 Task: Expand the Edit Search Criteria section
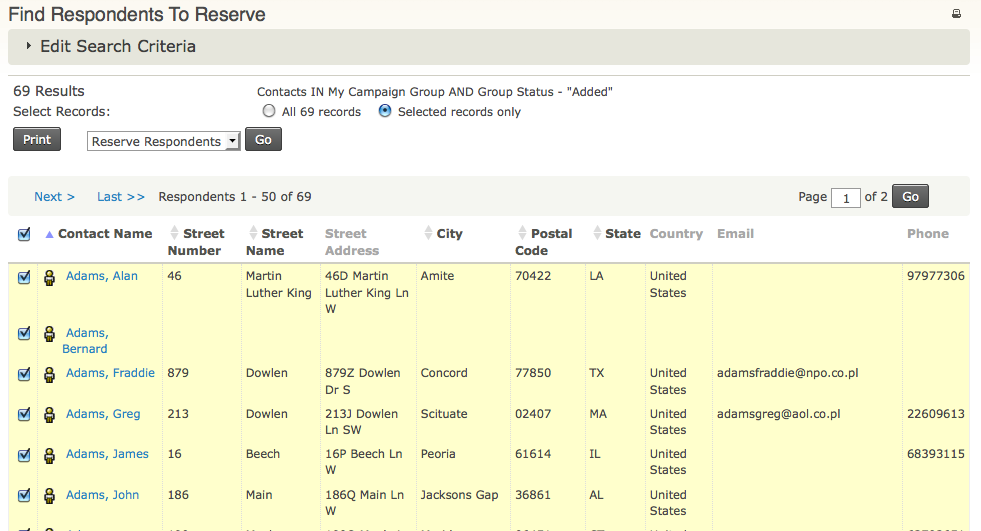click(x=117, y=47)
